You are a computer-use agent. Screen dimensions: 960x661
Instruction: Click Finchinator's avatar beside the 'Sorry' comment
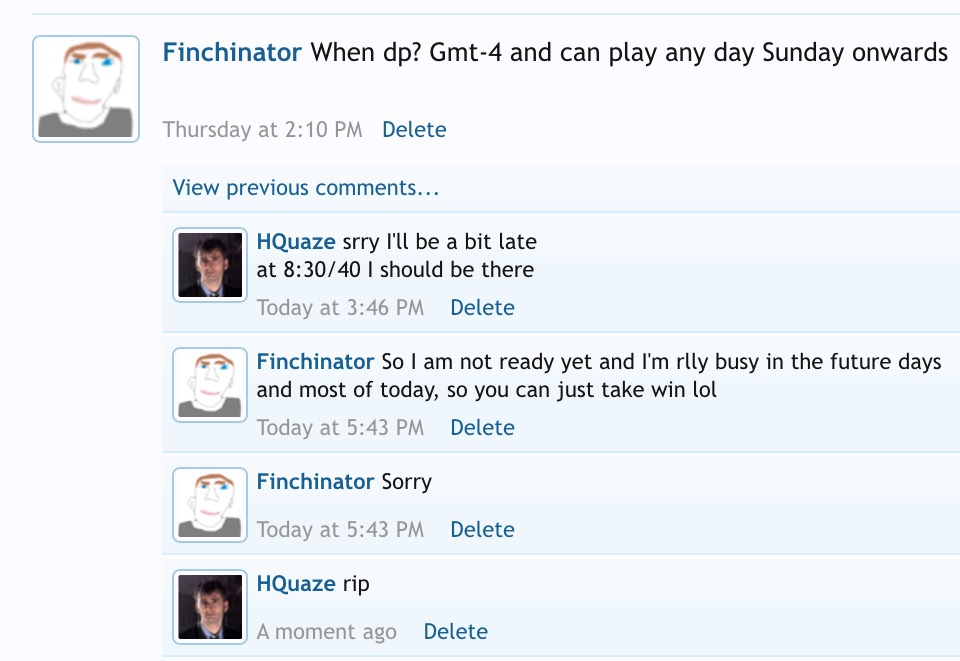tap(210, 506)
